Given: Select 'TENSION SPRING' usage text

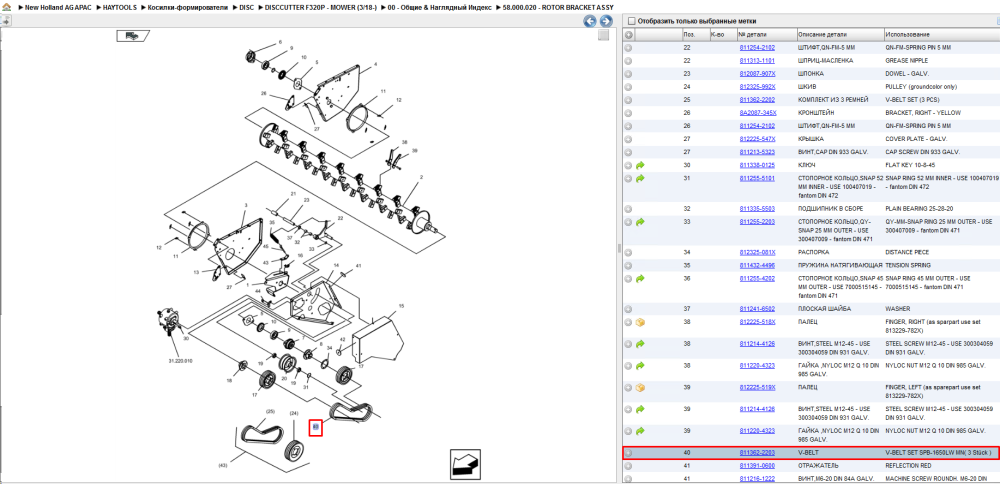Looking at the screenshot, I should click(x=908, y=265).
